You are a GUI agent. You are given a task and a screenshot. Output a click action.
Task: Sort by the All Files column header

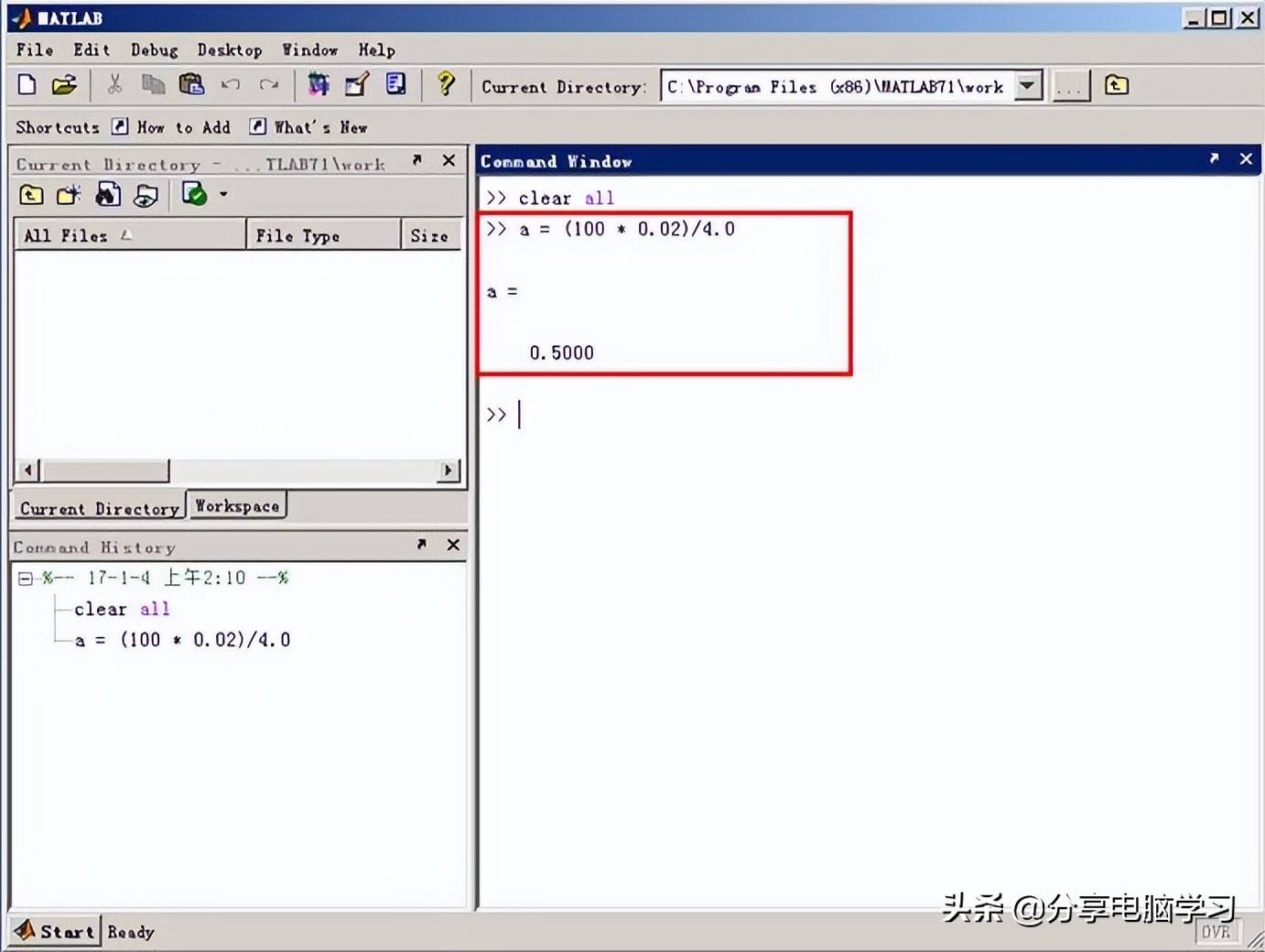pyautogui.click(x=130, y=235)
